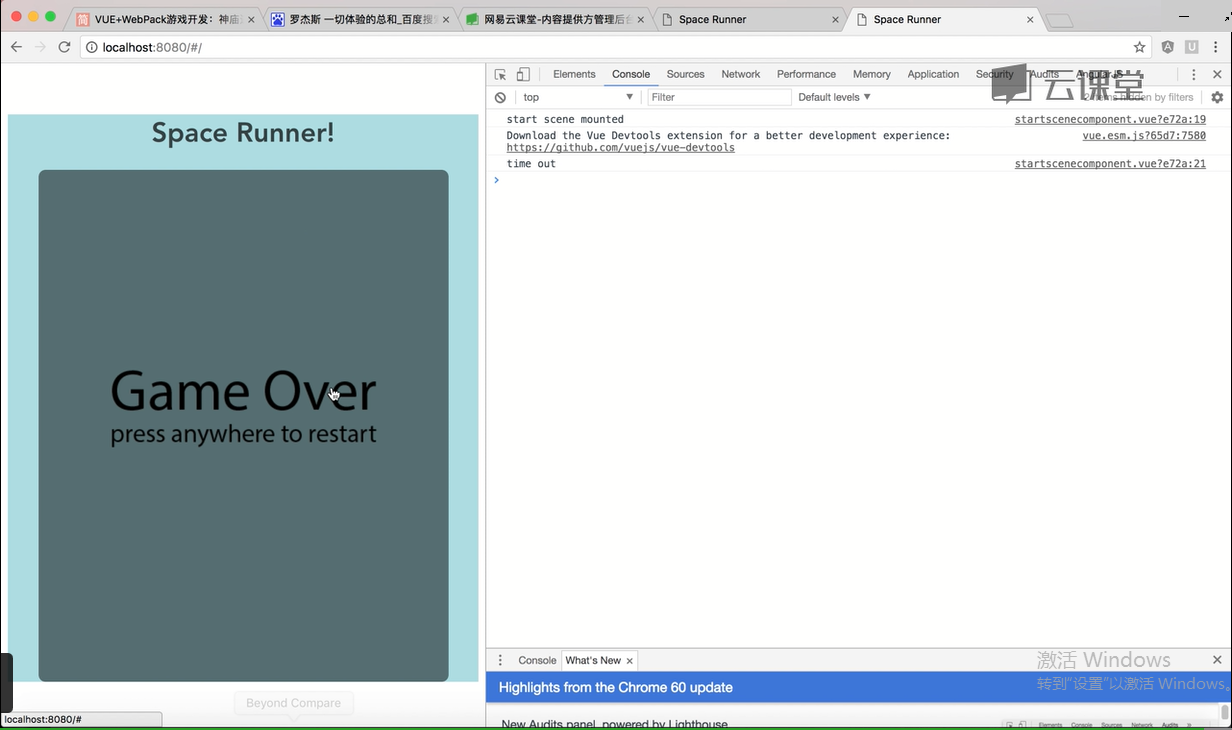Open DevTools three-dot customize menu
Image resolution: width=1232 pixels, height=730 pixels.
tap(1194, 75)
